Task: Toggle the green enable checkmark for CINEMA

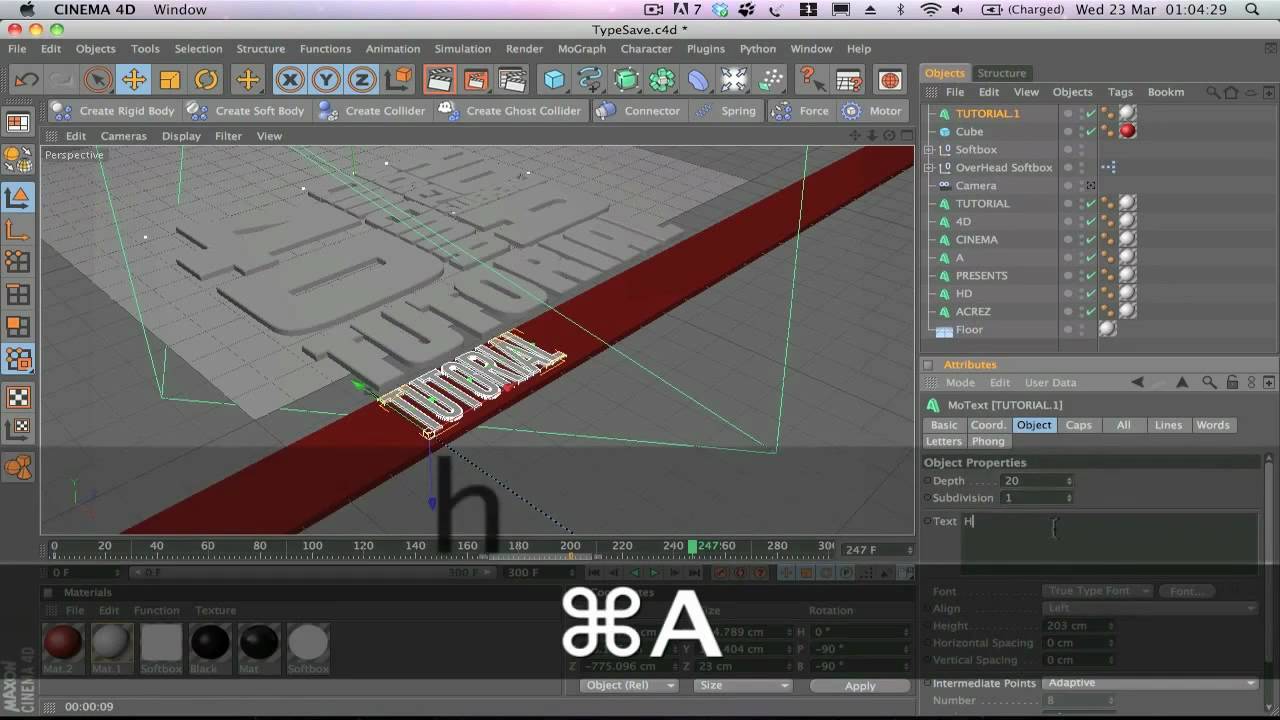Action: pyautogui.click(x=1091, y=239)
